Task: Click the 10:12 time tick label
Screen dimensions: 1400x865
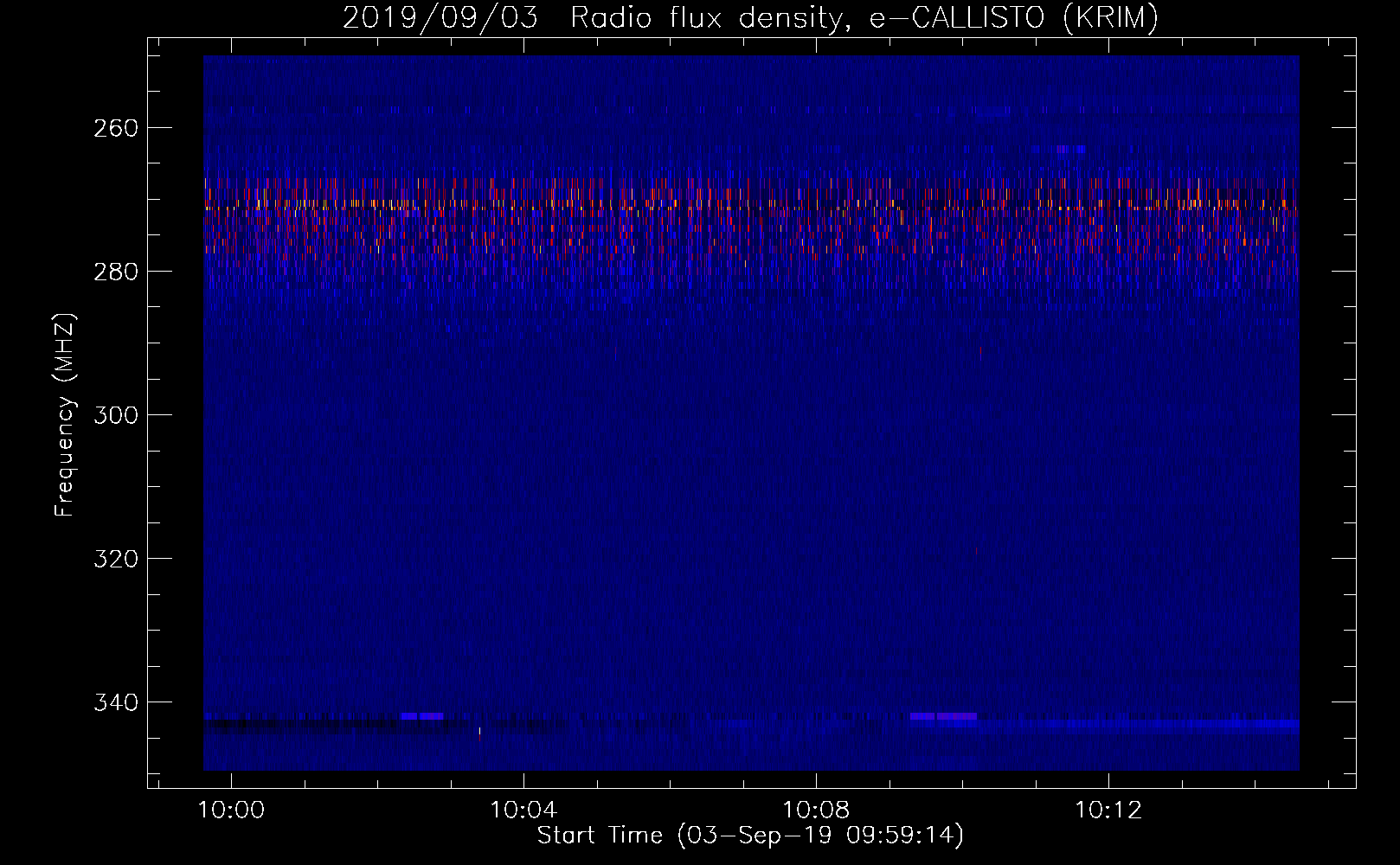Action: coord(1108,811)
